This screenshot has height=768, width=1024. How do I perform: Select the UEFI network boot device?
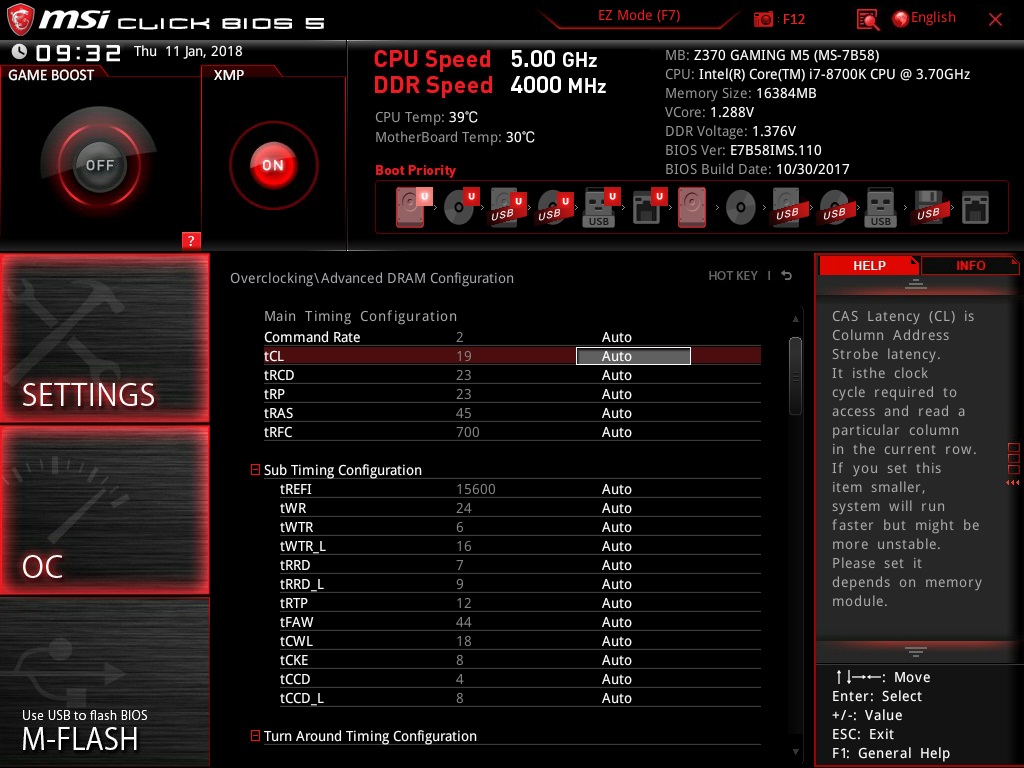pyautogui.click(x=648, y=208)
